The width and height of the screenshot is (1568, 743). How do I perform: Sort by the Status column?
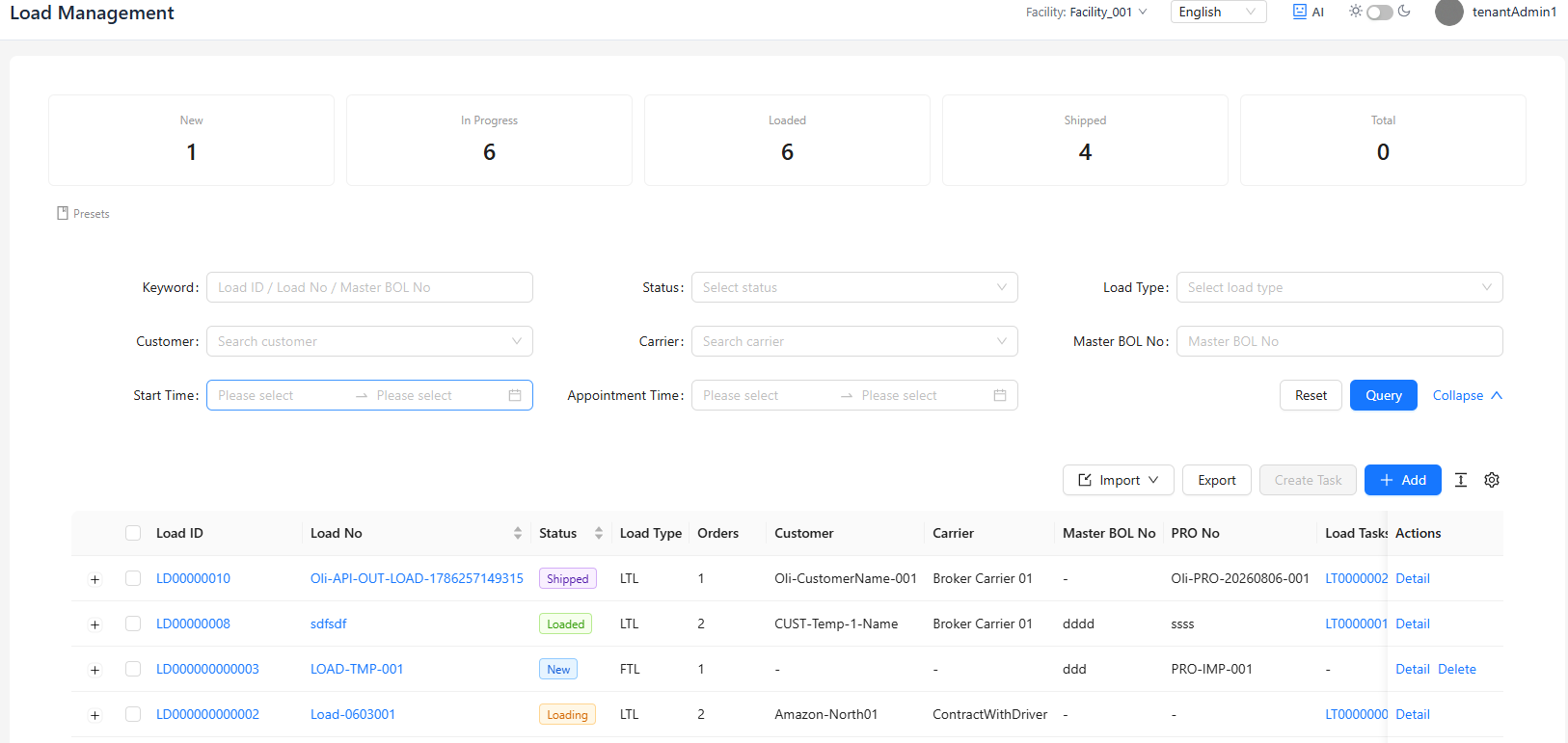pos(599,533)
